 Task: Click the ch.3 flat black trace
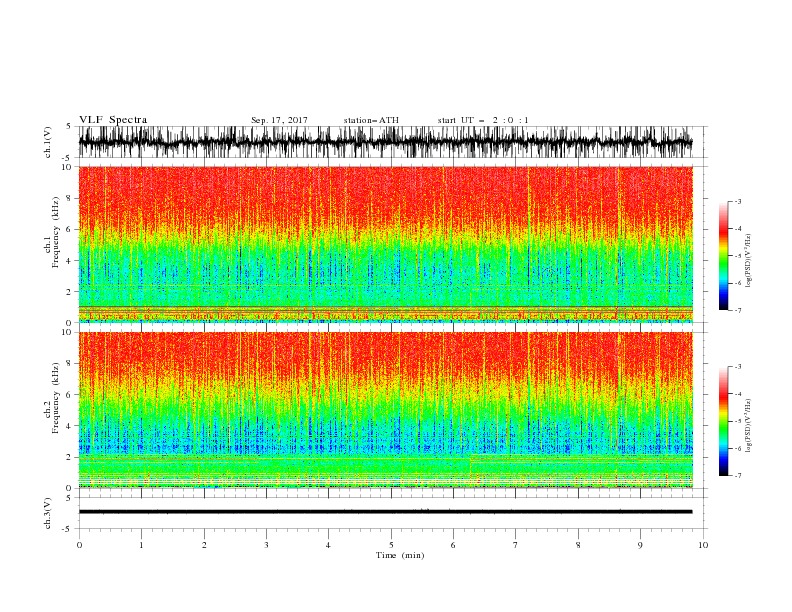[385, 512]
